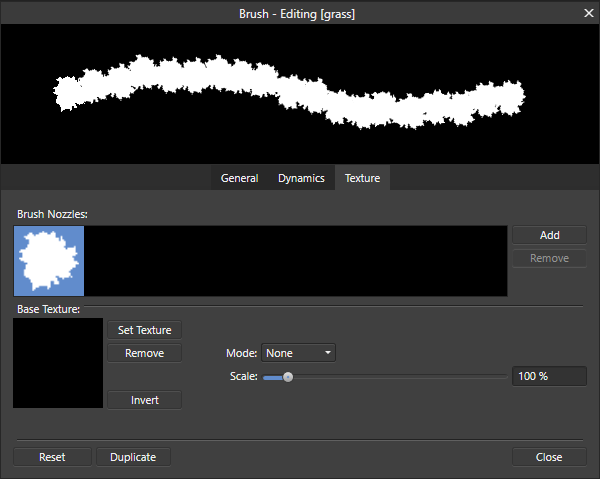Close the brush dialog with the X icon

click(589, 13)
